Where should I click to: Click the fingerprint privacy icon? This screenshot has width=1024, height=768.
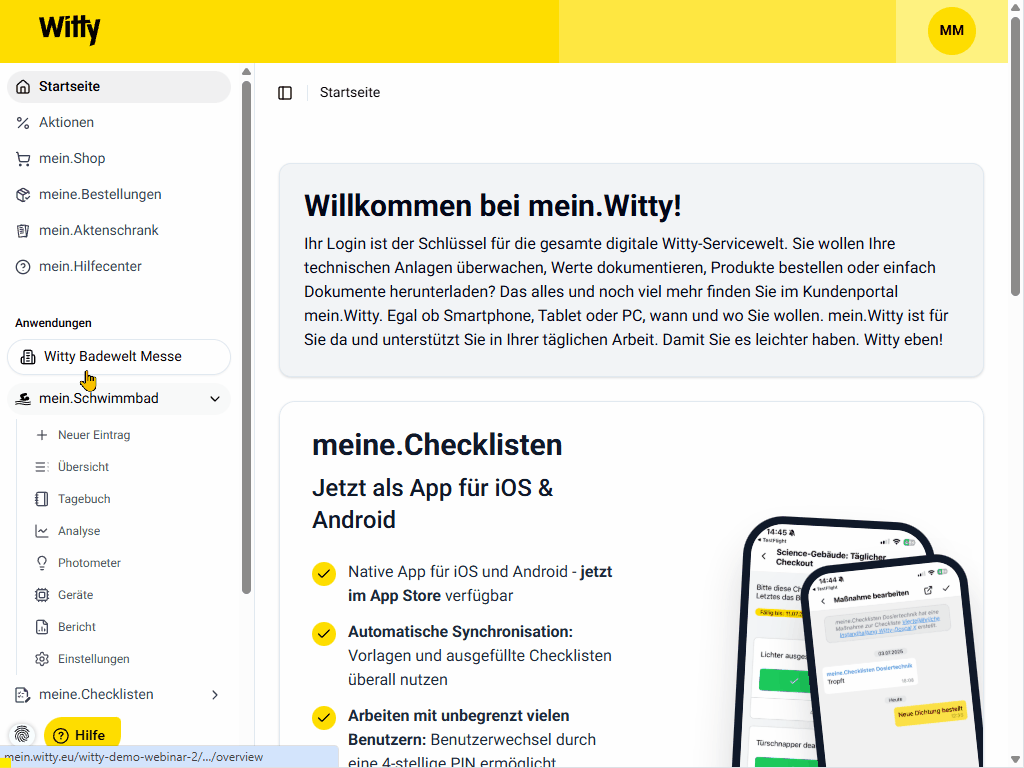(22, 734)
